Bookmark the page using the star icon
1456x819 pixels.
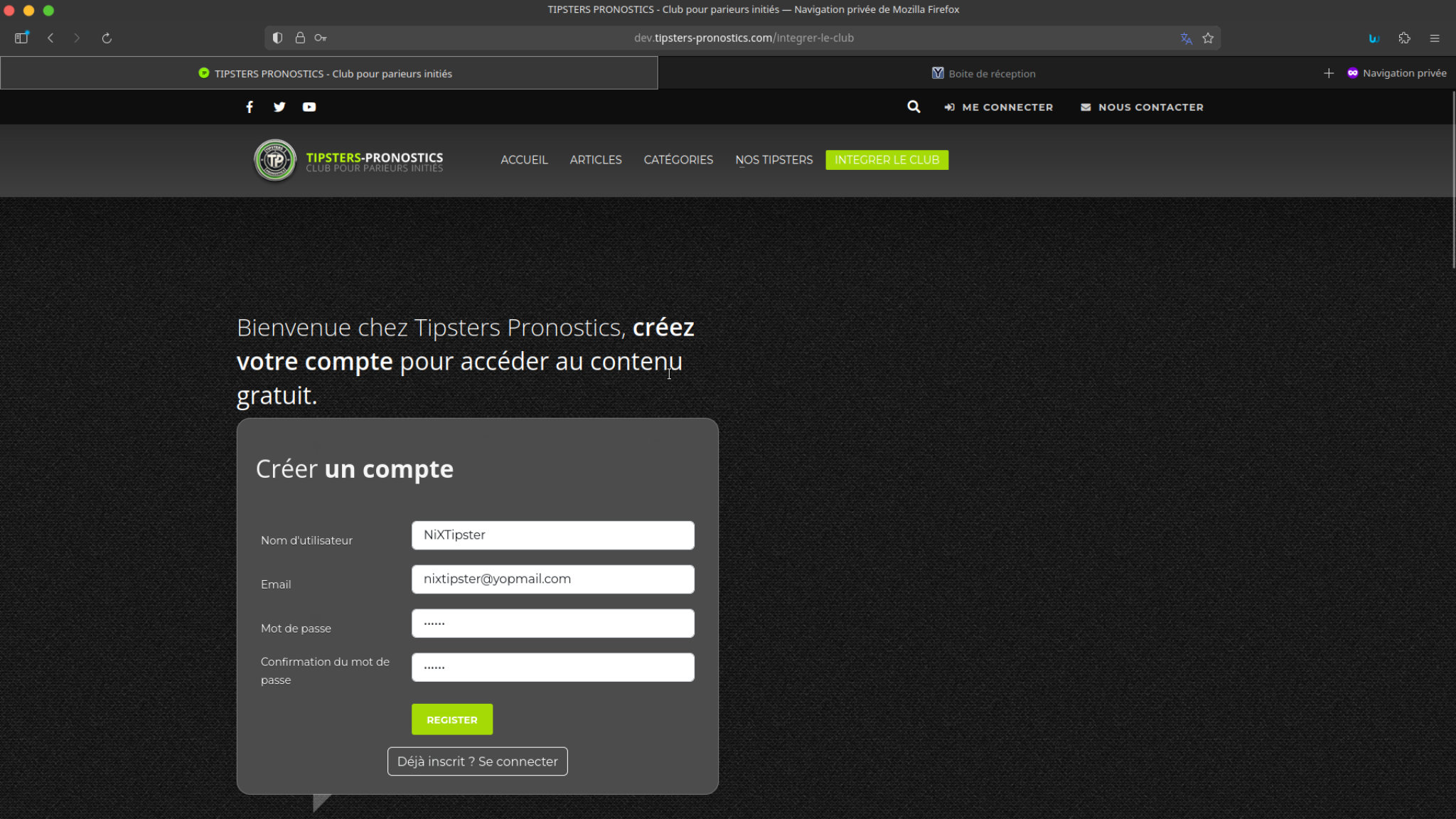tap(1207, 38)
